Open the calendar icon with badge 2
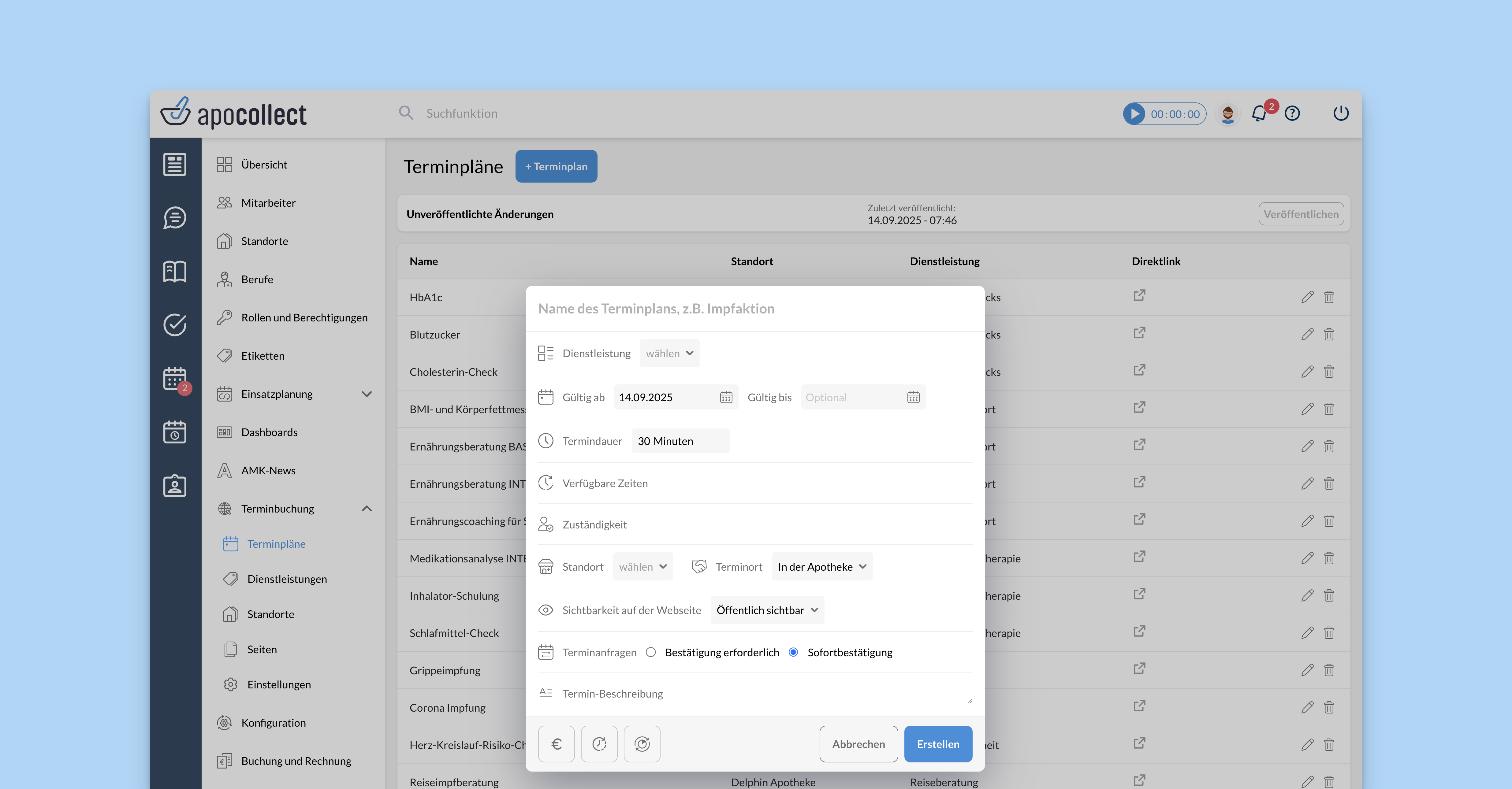 [x=174, y=379]
